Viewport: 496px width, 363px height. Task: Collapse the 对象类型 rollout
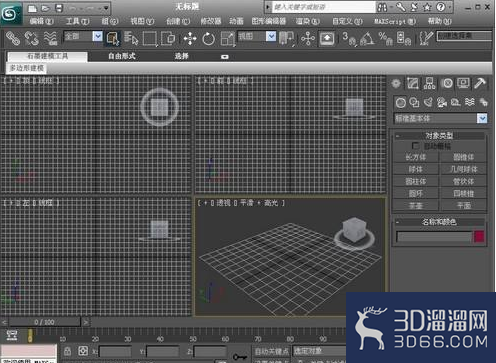click(439, 136)
